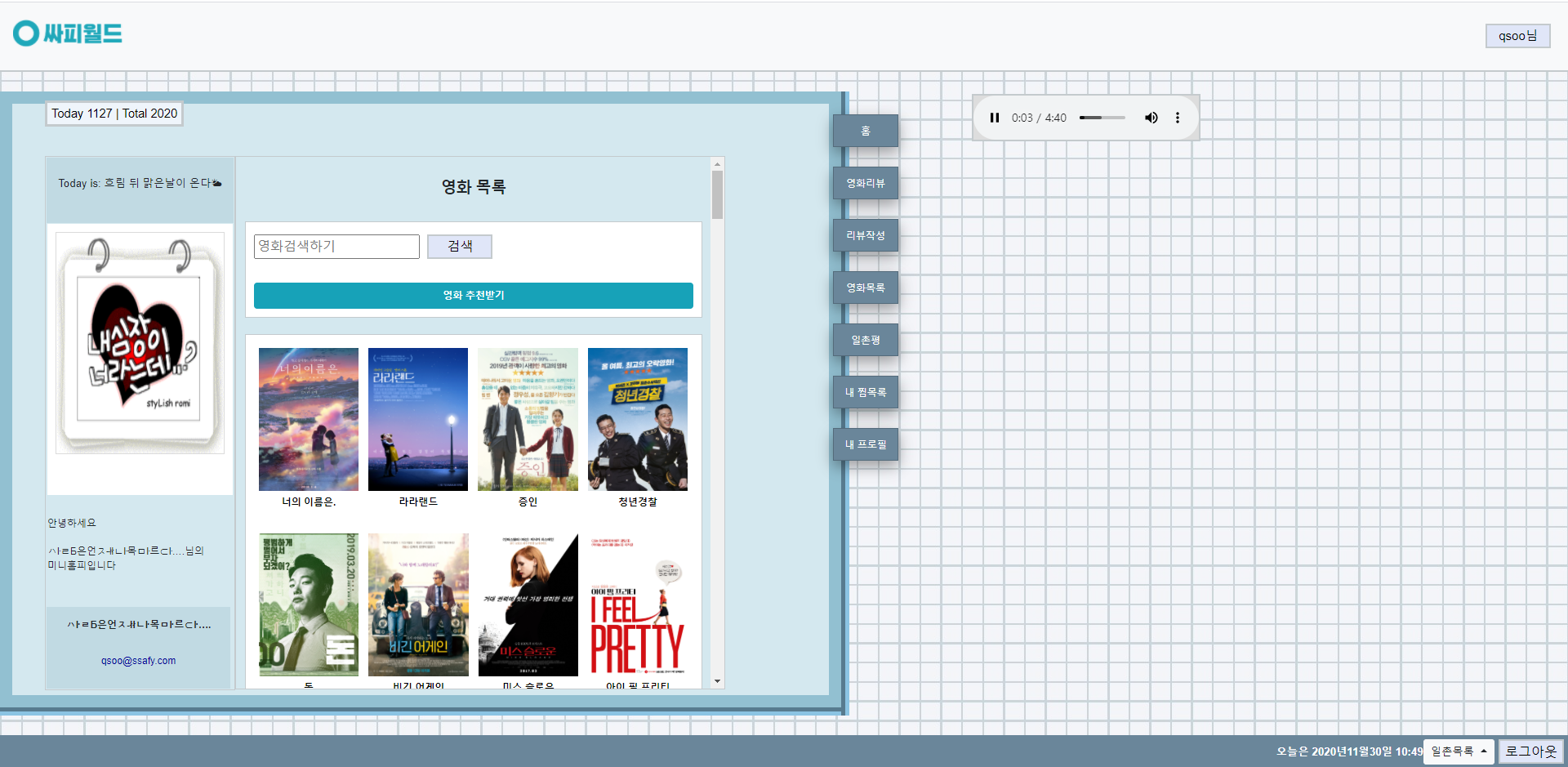Screen dimensions: 1568x767
Task: Open the 리뷰작성 tab
Action: tap(866, 235)
